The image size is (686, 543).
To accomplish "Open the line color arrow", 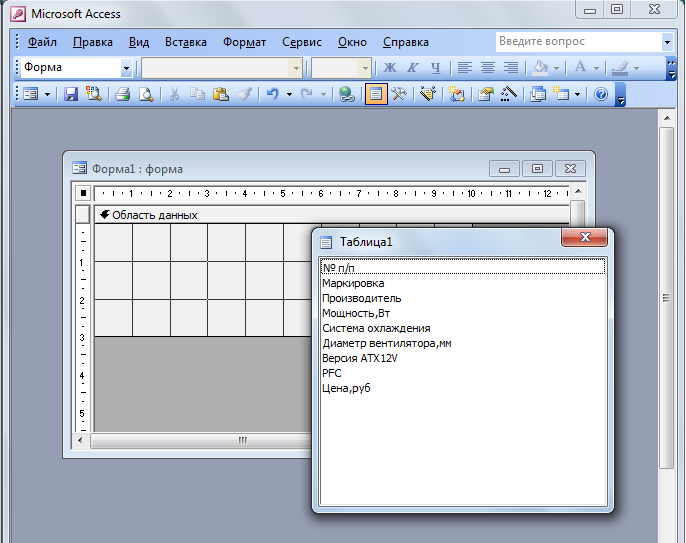I will point(637,68).
